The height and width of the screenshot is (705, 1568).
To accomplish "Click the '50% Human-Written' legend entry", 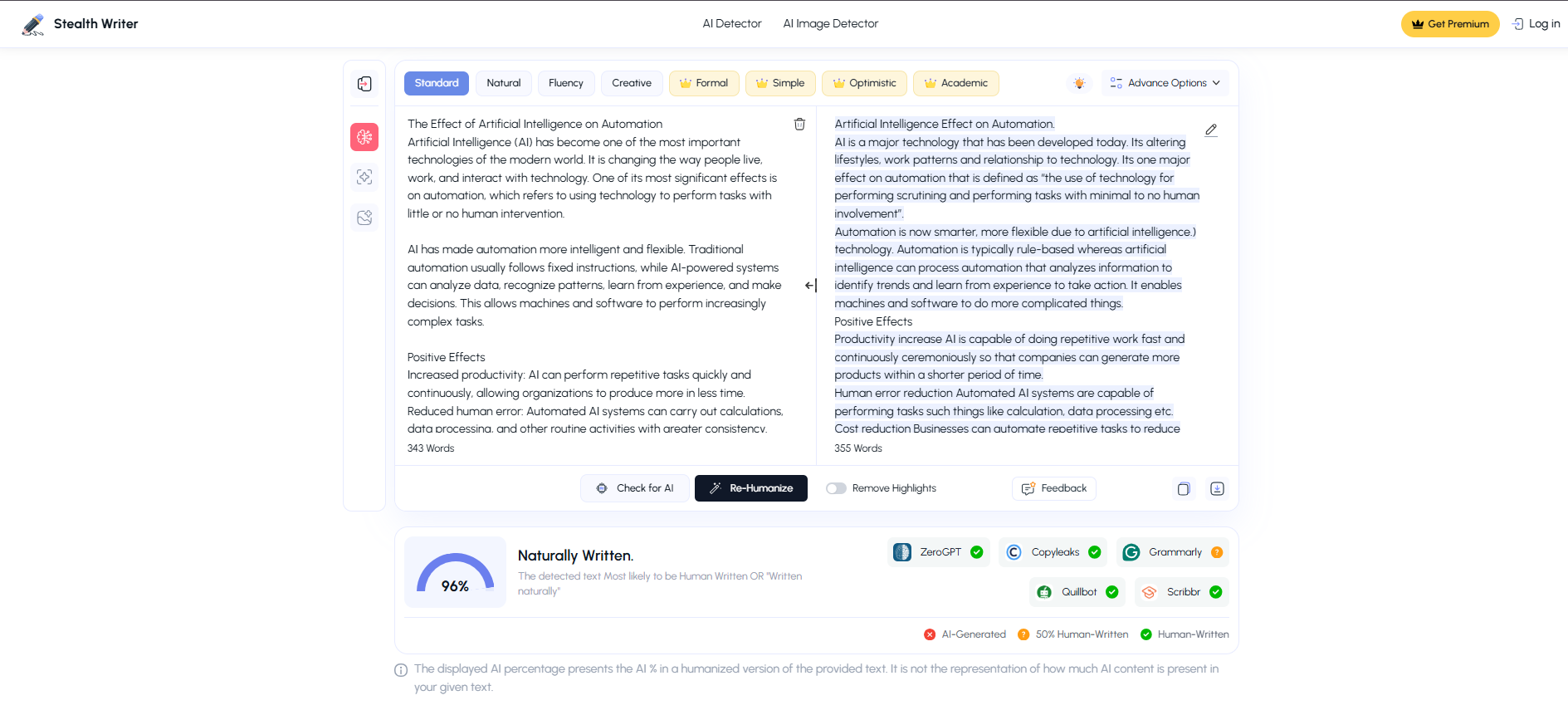I will click(x=1073, y=634).
